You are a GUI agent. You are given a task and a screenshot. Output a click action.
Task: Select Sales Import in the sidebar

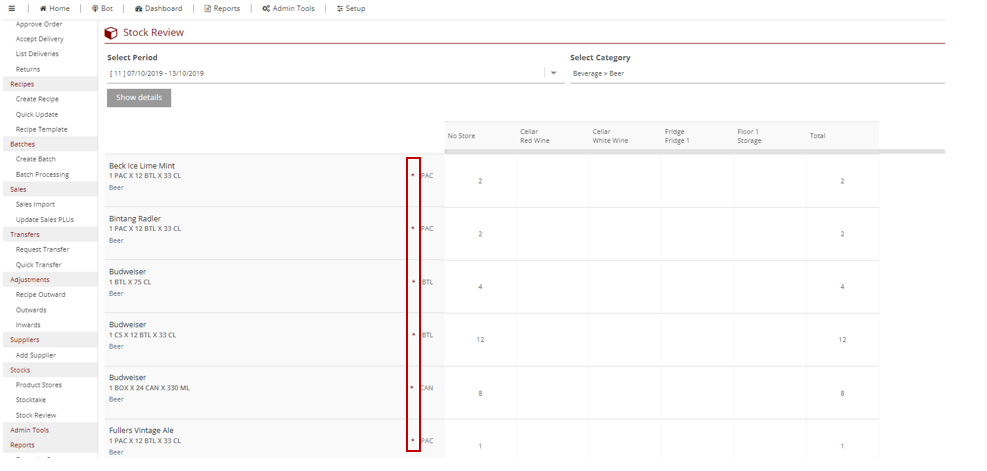click(x=35, y=204)
